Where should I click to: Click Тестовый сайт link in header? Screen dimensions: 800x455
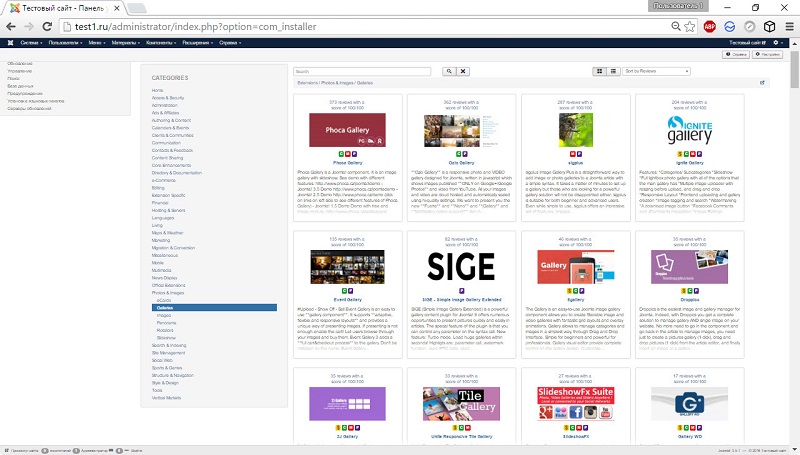[x=747, y=43]
